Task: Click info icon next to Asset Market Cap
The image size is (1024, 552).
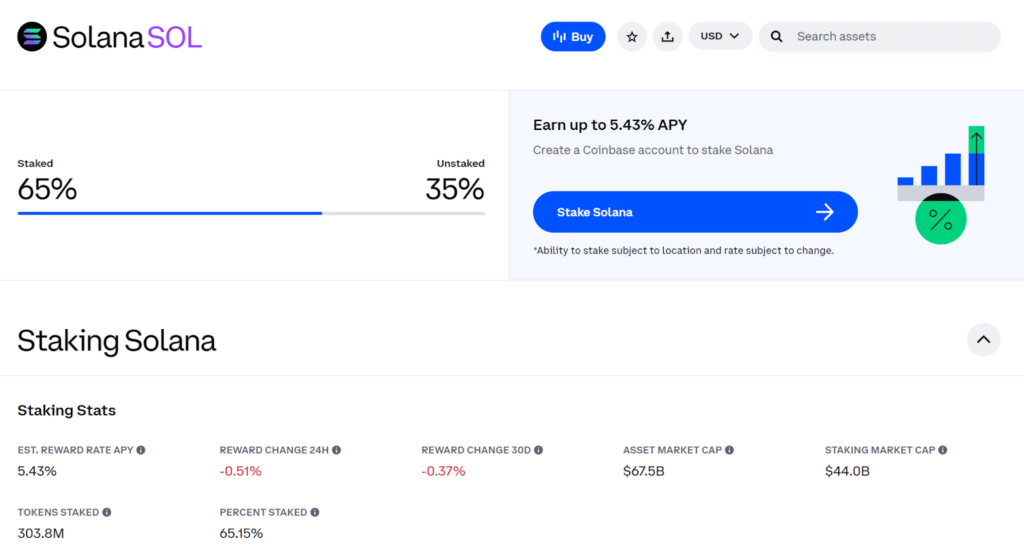Action: tap(729, 450)
